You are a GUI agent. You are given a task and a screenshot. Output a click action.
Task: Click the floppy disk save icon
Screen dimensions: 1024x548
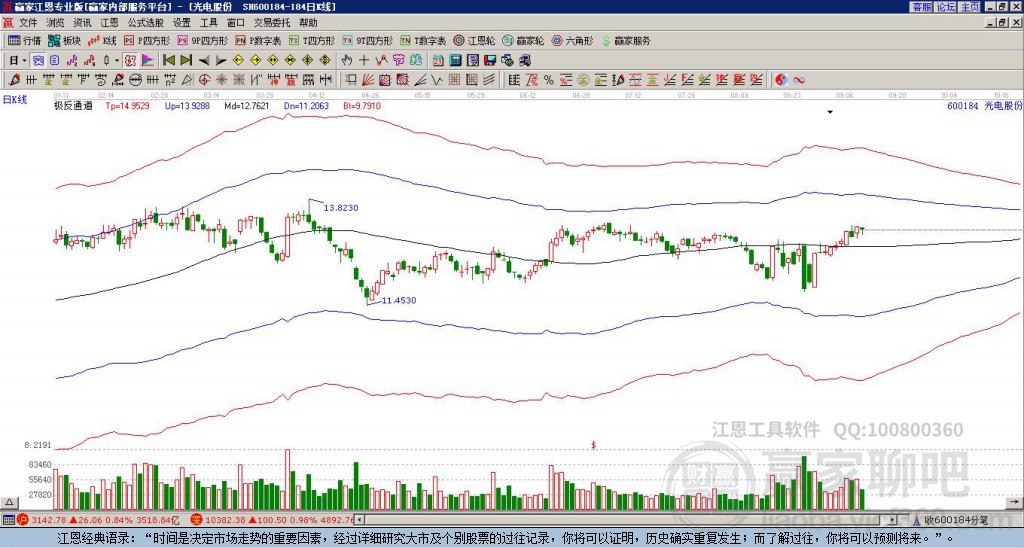tap(490, 60)
